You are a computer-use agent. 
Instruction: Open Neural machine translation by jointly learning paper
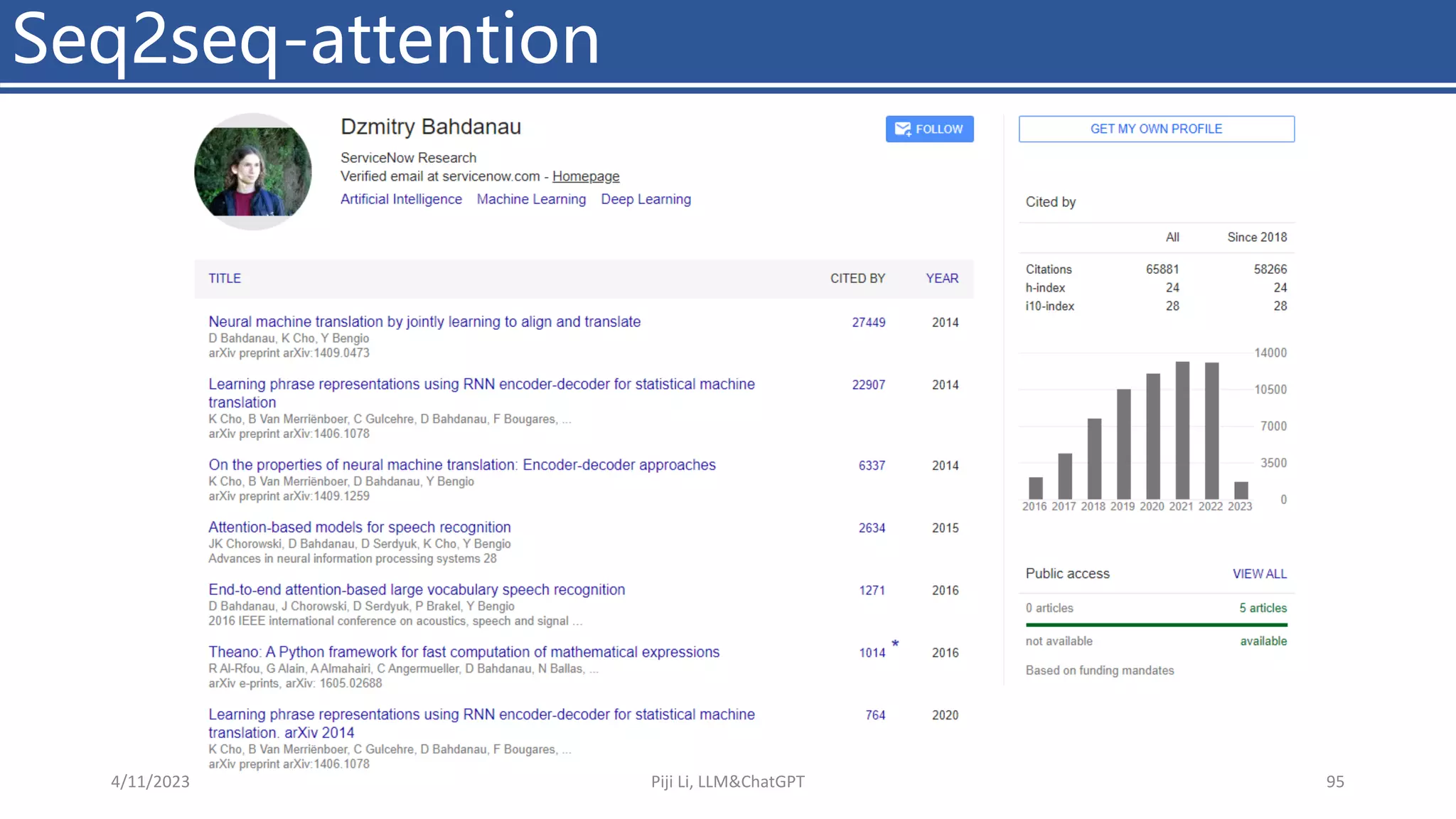(424, 322)
